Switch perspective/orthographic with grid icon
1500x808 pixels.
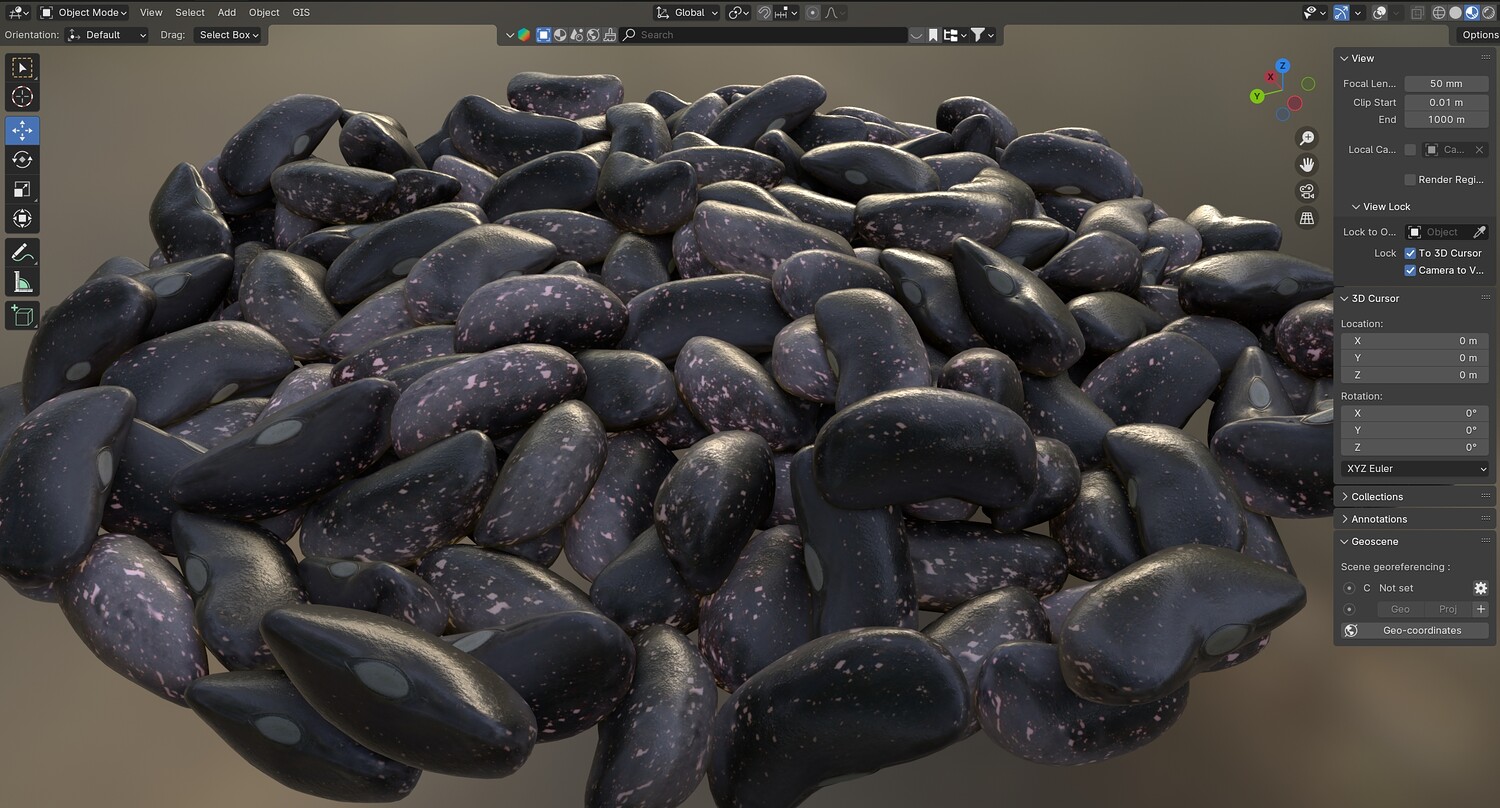(x=1307, y=218)
